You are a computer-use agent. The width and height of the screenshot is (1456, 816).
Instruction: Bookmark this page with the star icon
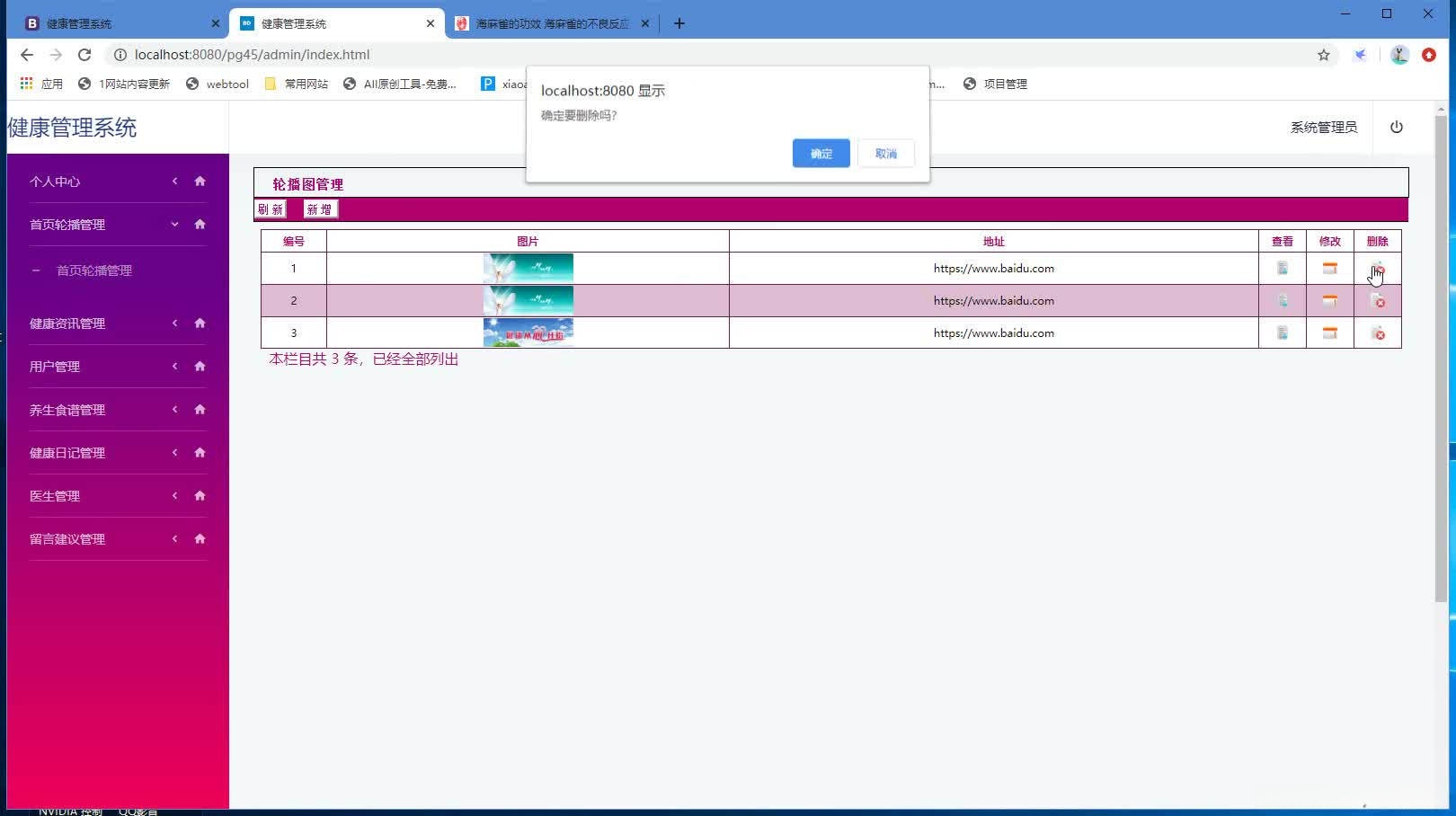tap(1324, 55)
